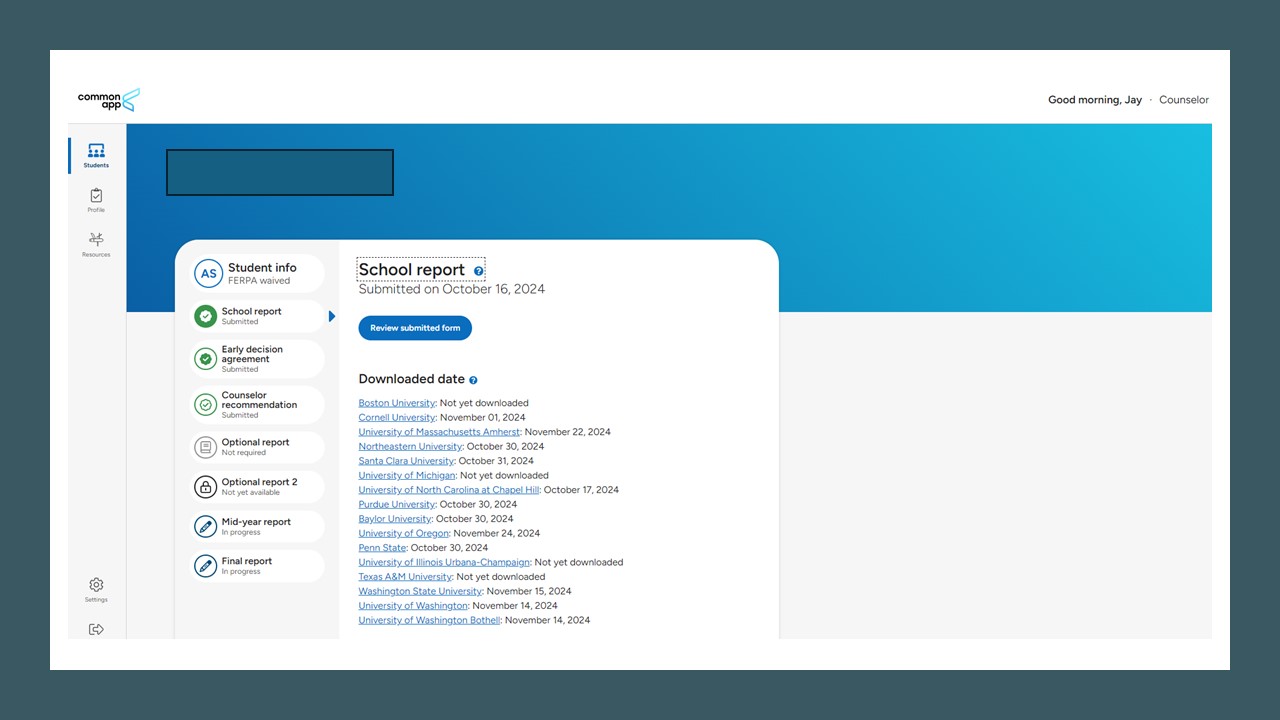Click the Counselor role label
The height and width of the screenshot is (720, 1280).
[1184, 100]
